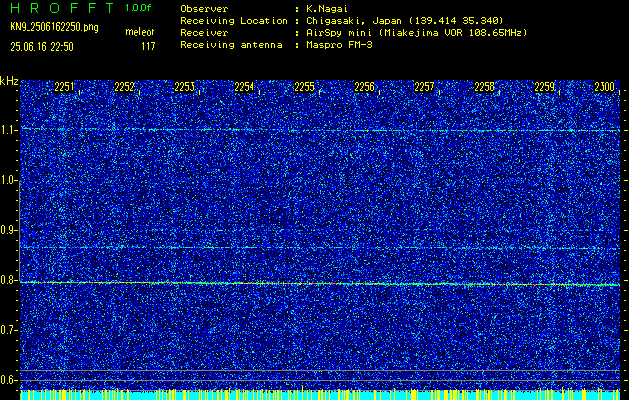Click the faint spectral line near 1.1 kHz
Viewport: 629px width, 400px height.
point(320,130)
